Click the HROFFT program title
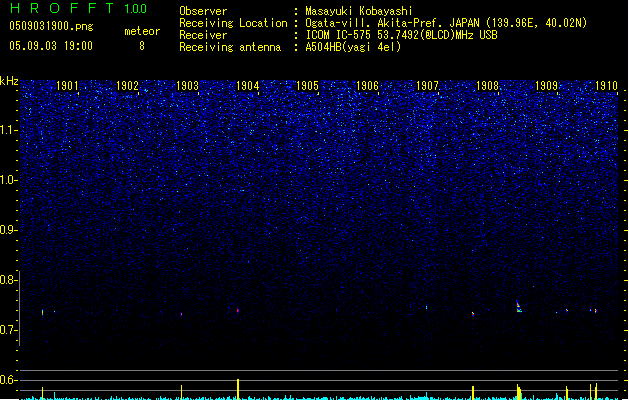 tap(62, 8)
